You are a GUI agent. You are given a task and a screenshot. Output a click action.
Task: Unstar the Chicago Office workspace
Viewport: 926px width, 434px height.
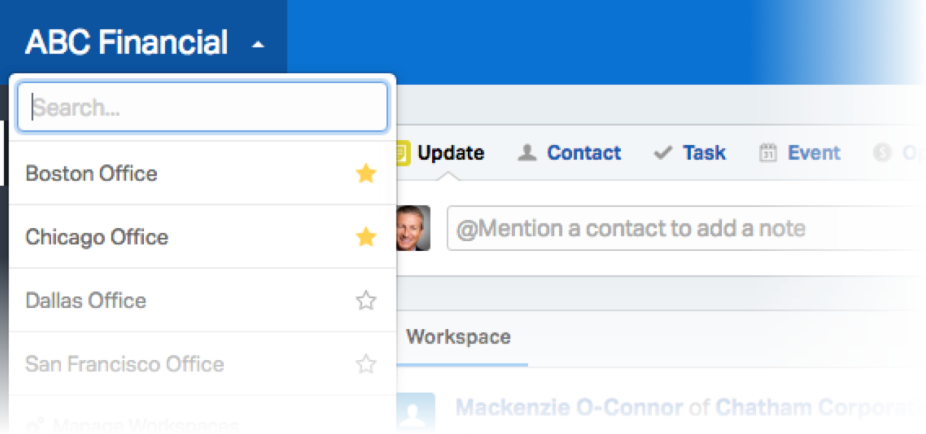click(x=366, y=237)
